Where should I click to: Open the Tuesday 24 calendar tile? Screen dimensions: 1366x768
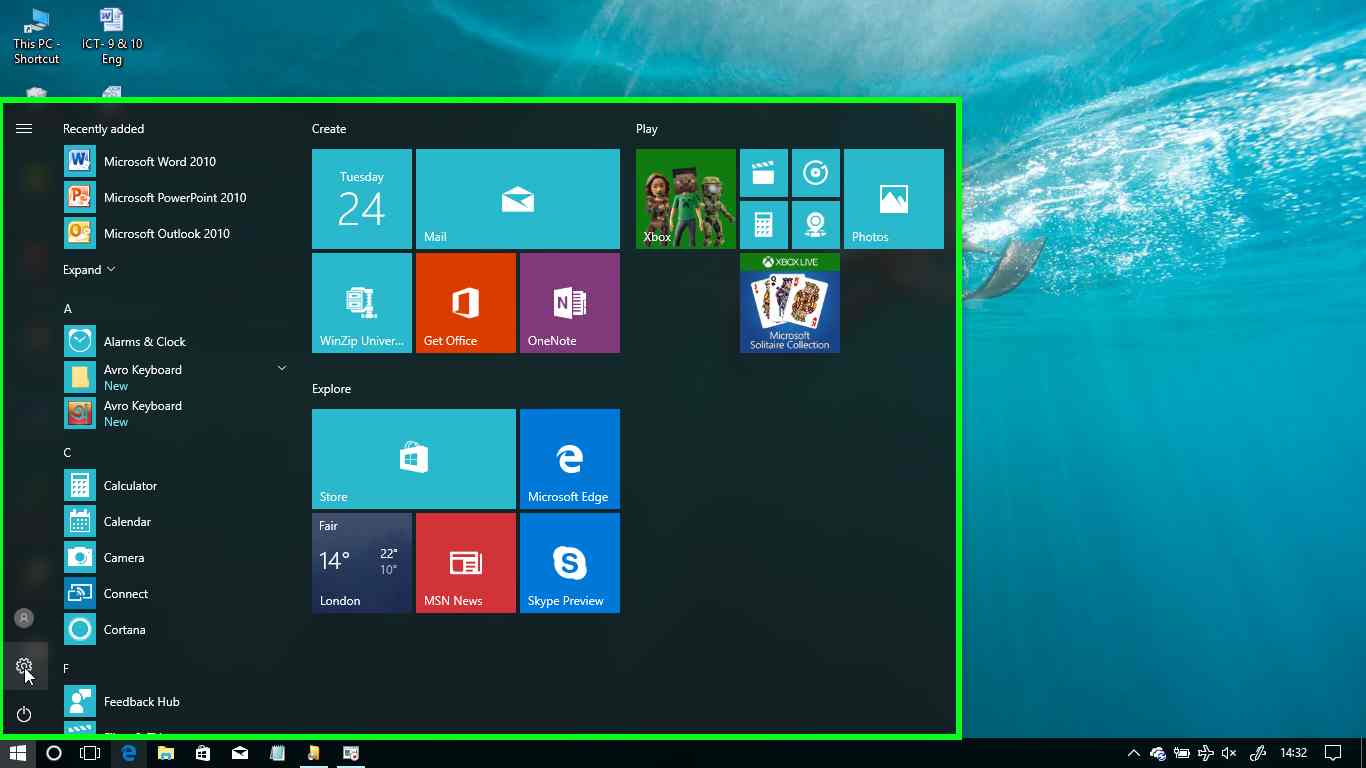[x=362, y=199]
